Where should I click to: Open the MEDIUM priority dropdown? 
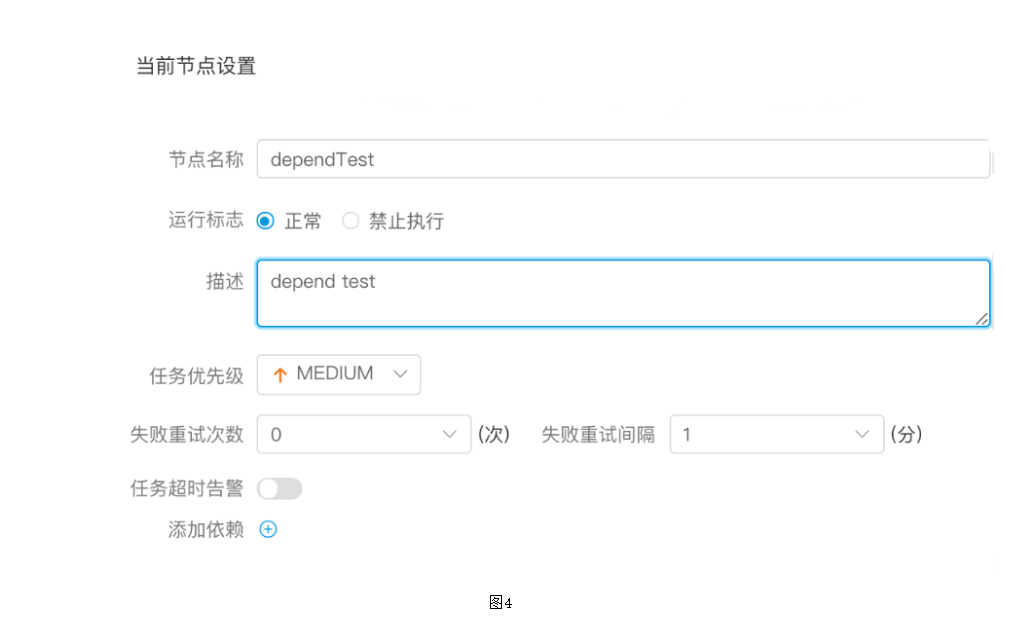339,374
